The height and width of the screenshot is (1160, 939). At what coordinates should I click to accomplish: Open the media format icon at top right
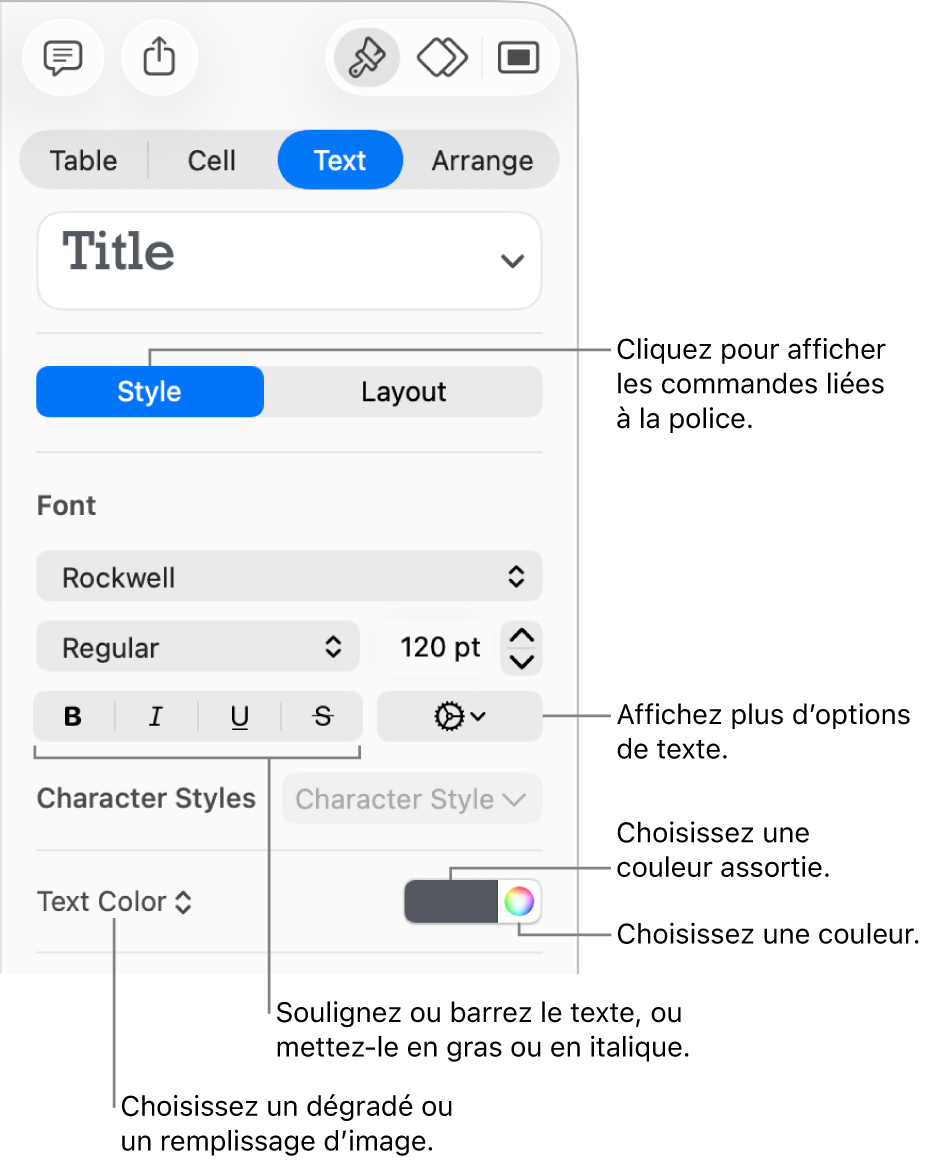tap(518, 58)
